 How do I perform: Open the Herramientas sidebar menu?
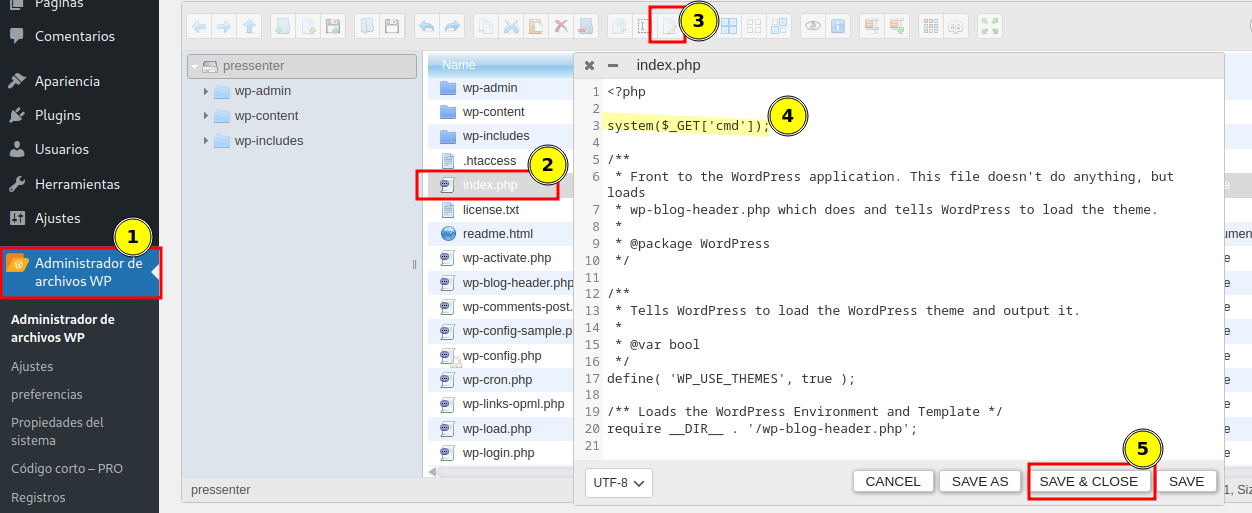tap(77, 184)
